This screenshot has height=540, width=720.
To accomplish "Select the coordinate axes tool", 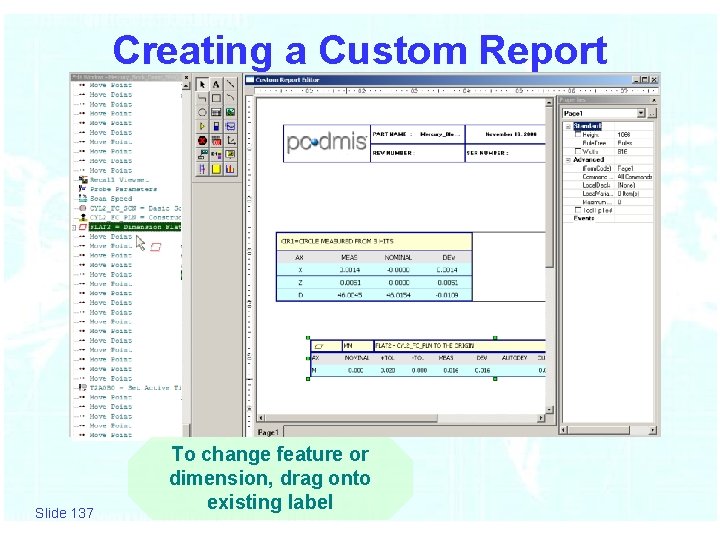I will click(x=231, y=141).
